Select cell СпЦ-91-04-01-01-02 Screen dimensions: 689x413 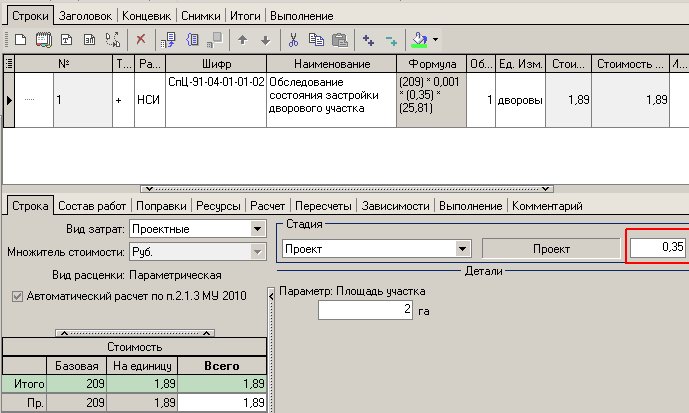[x=216, y=100]
